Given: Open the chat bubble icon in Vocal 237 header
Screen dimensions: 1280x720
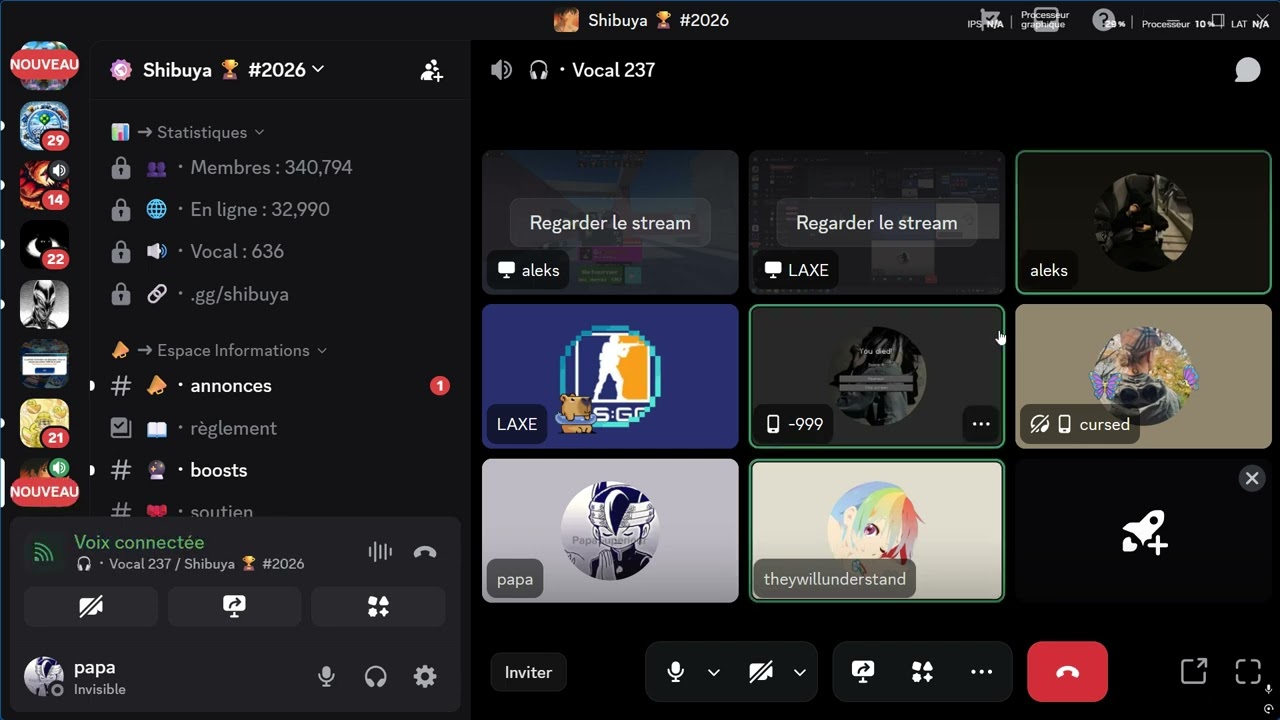Looking at the screenshot, I should pyautogui.click(x=1247, y=70).
